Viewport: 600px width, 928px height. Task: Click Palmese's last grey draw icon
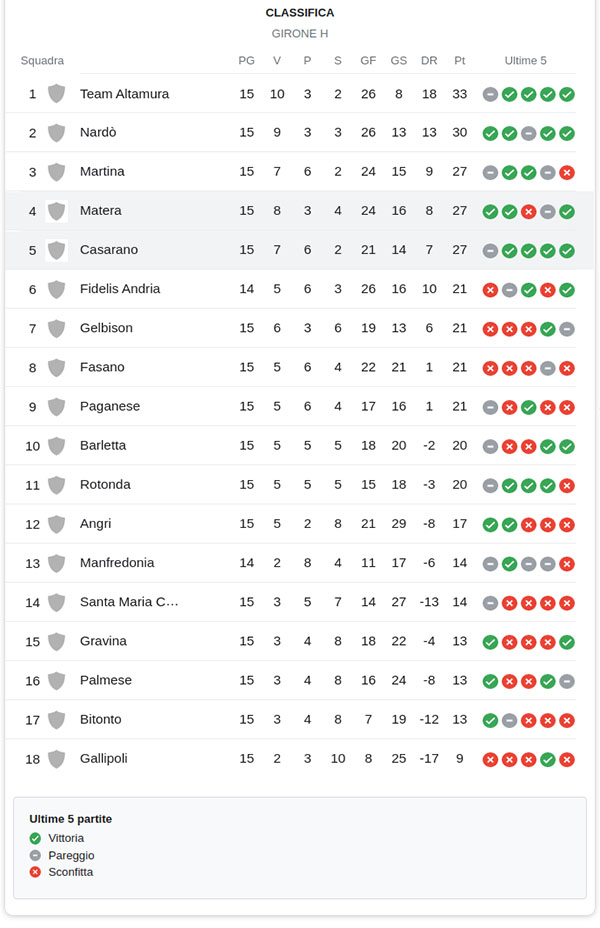pos(567,681)
